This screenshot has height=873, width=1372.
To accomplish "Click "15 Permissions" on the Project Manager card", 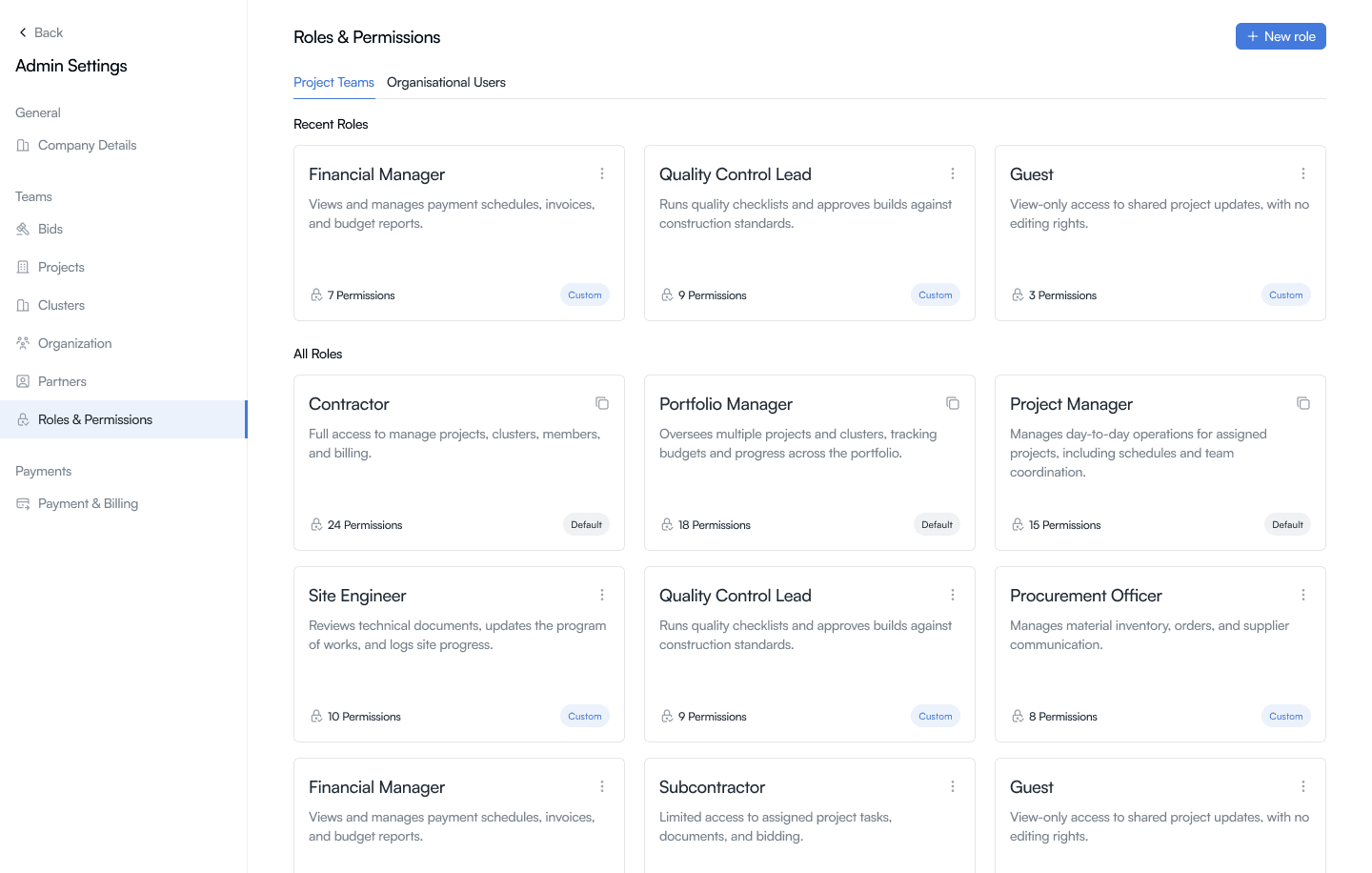I will point(1065,525).
